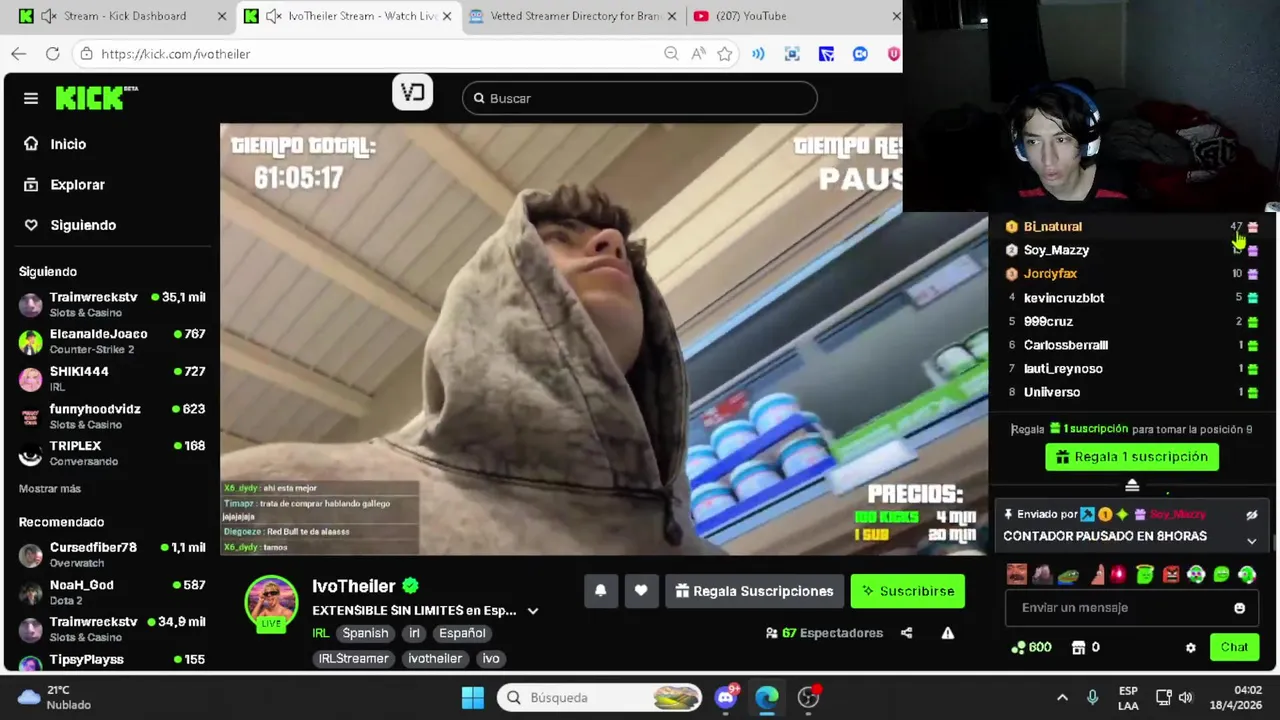This screenshot has height=720, width=1280.
Task: Expand the stream title dropdown
Action: (x=533, y=611)
